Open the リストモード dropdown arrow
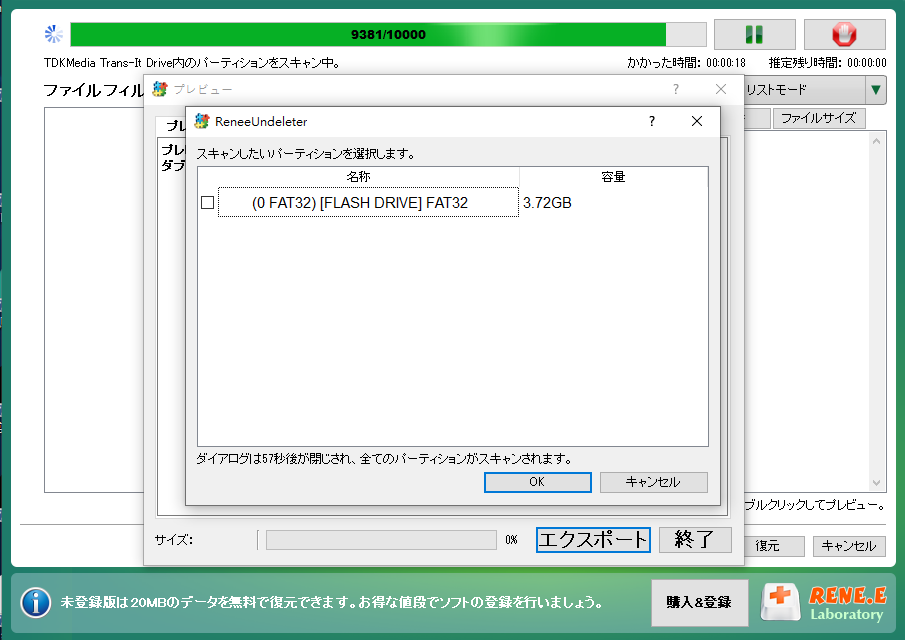 (876, 90)
